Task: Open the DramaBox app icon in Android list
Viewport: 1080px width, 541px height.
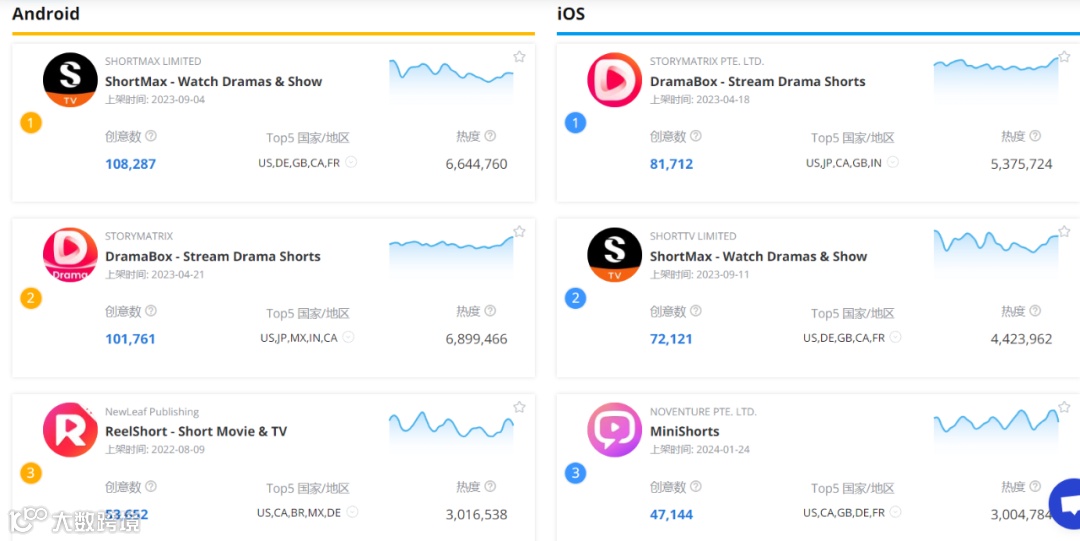Action: pos(70,254)
